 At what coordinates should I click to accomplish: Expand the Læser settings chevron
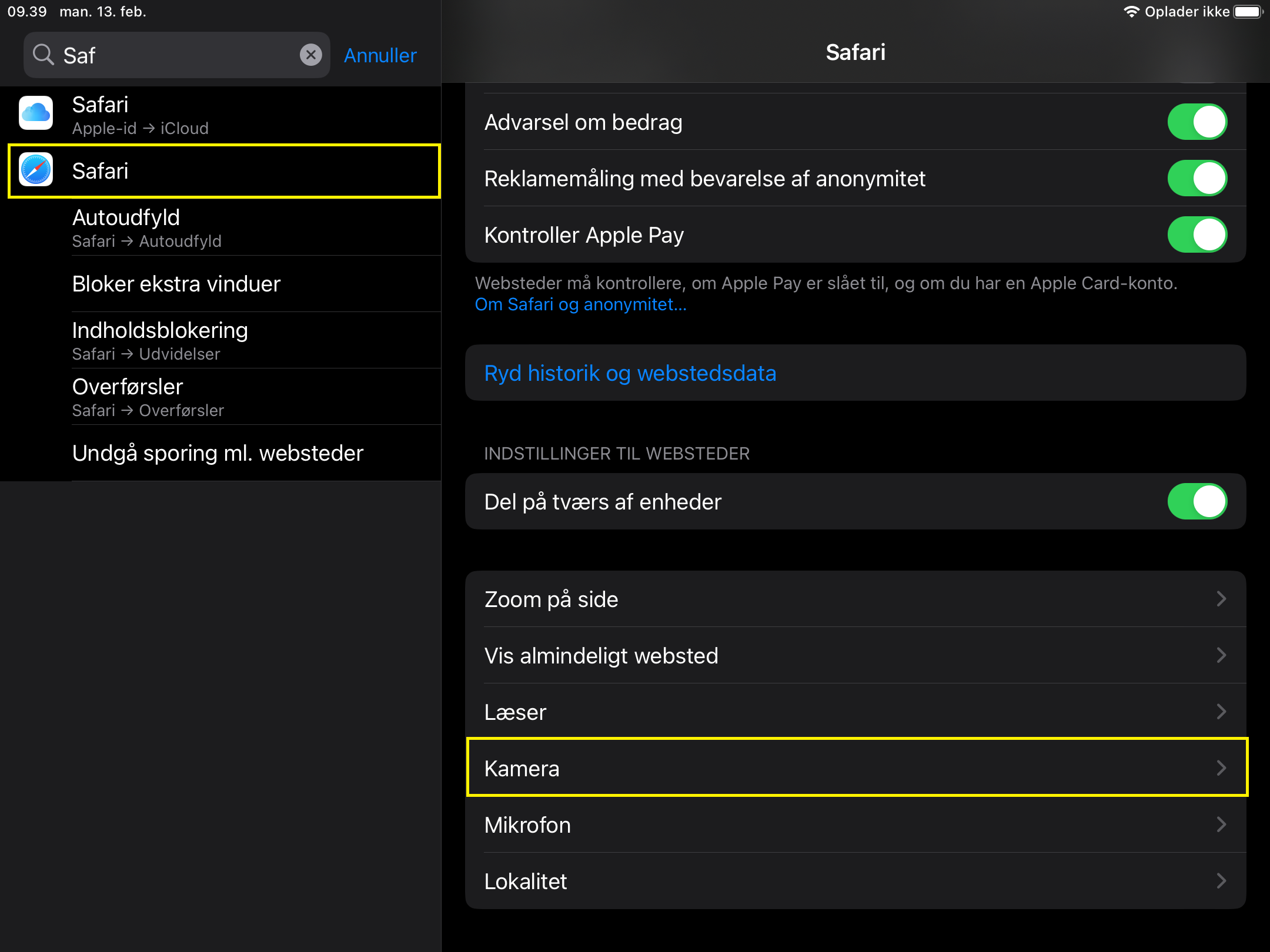[1221, 712]
